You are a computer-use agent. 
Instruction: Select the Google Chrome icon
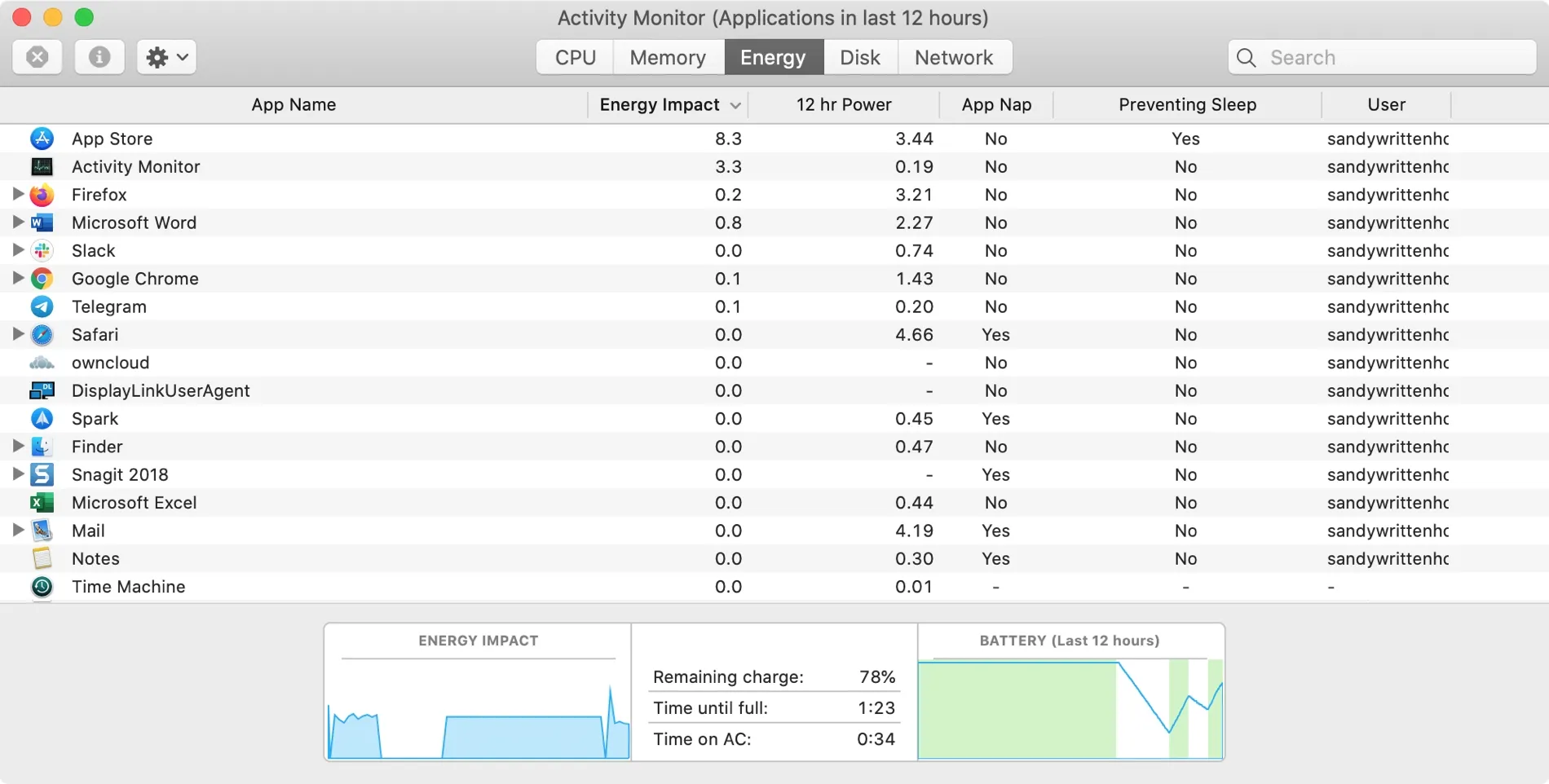coord(42,278)
